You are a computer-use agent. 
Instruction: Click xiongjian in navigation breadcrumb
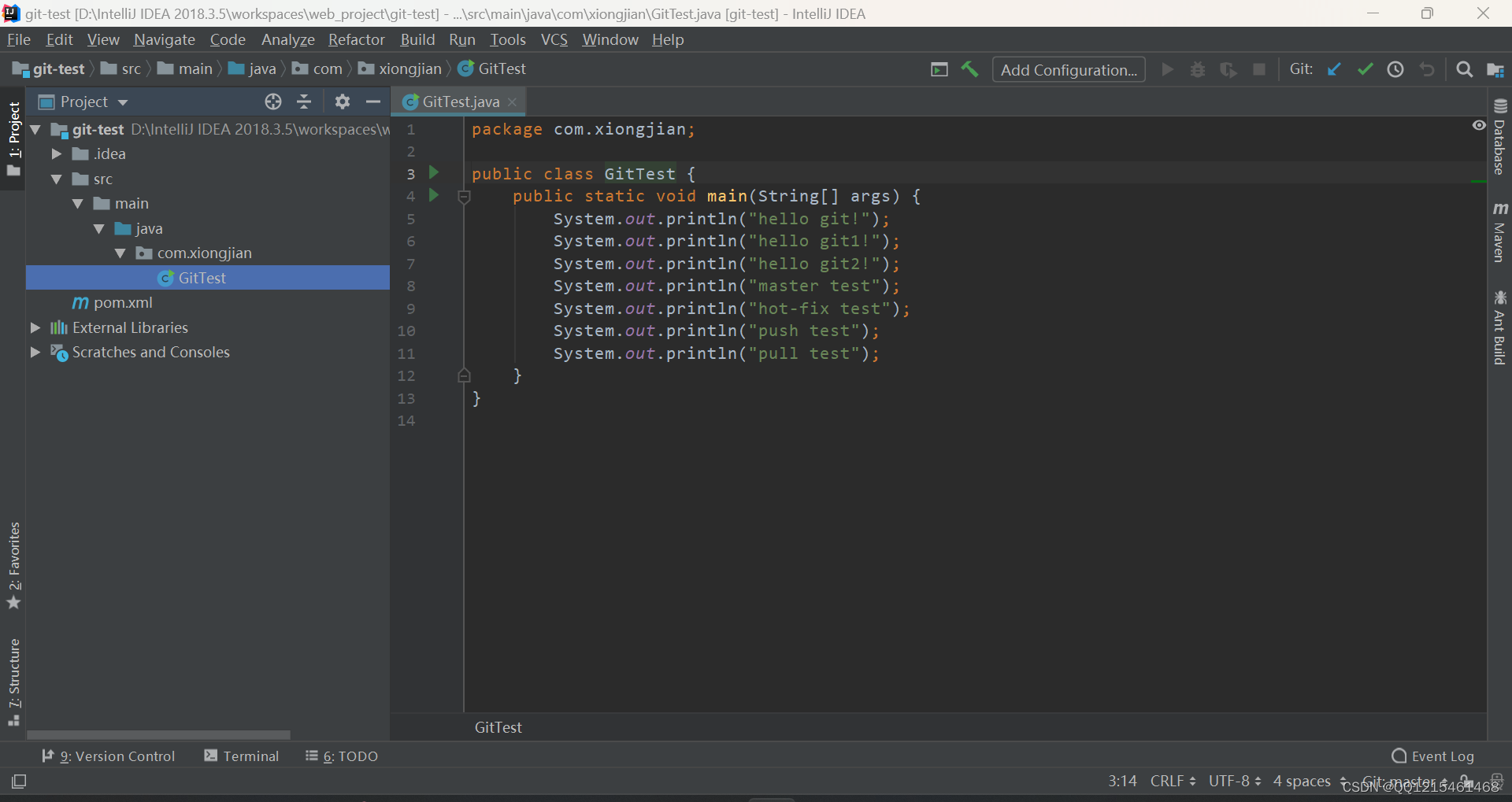click(x=401, y=68)
